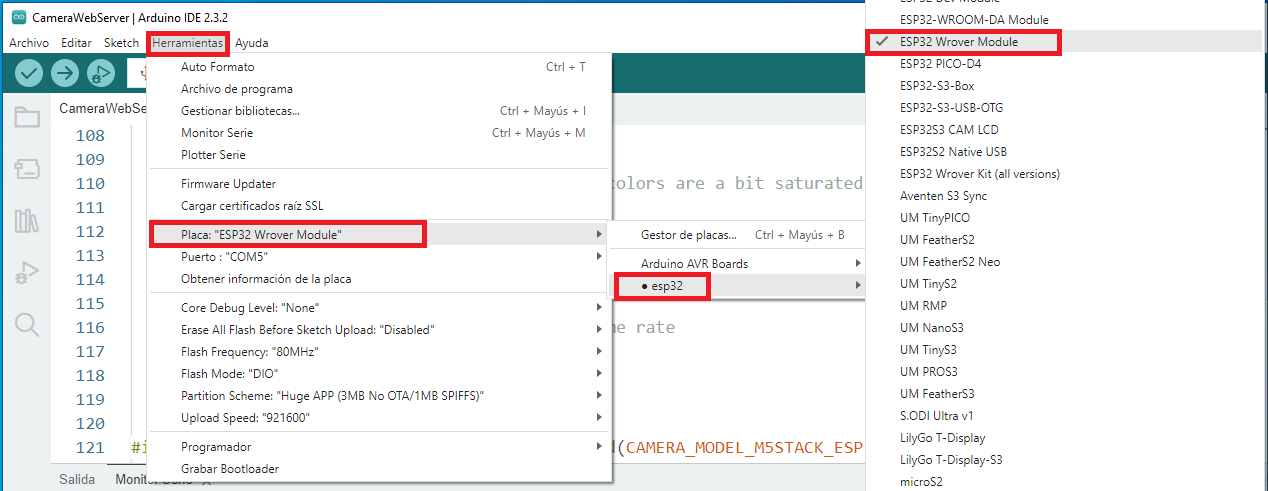Click the Upload arrow icon

tap(65, 73)
